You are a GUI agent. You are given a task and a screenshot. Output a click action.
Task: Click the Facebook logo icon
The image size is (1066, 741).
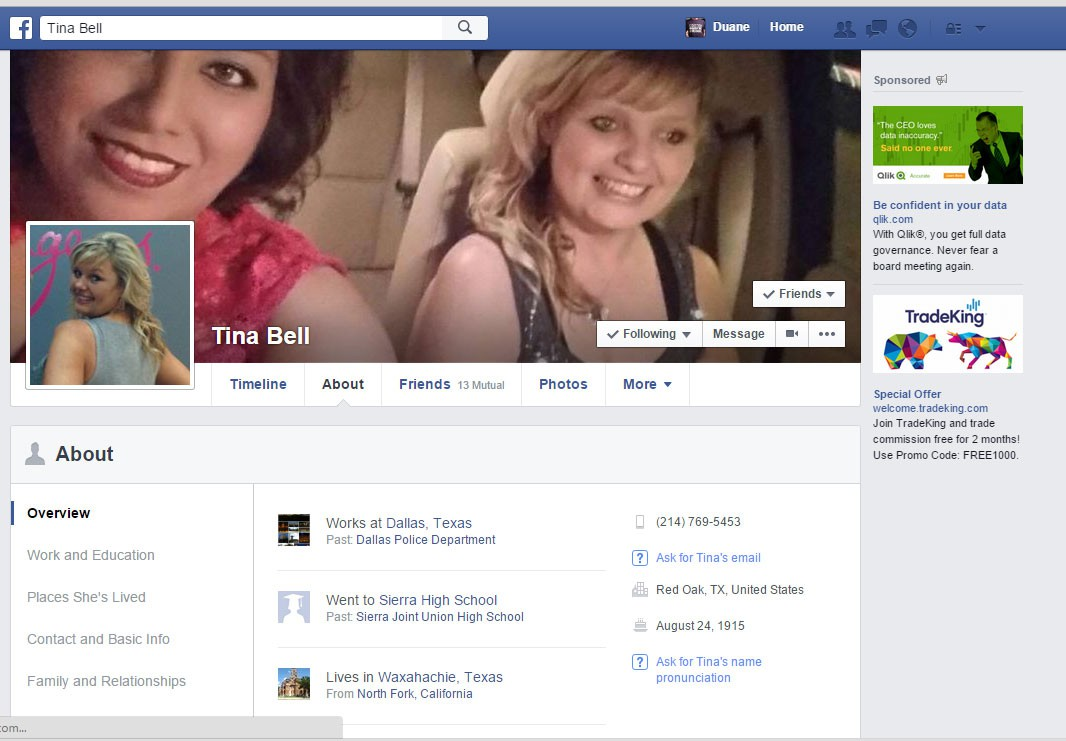point(21,28)
